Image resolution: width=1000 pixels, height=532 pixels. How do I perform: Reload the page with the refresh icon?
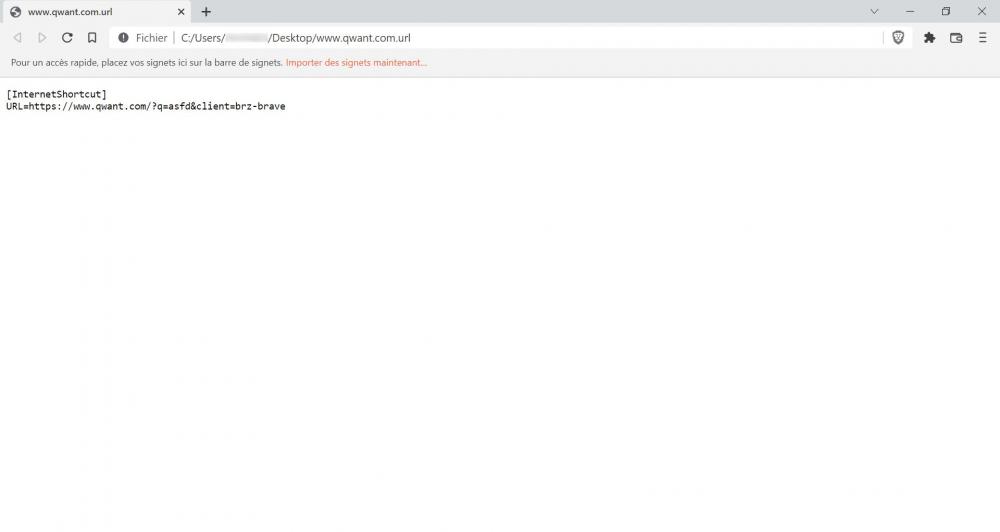(67, 38)
